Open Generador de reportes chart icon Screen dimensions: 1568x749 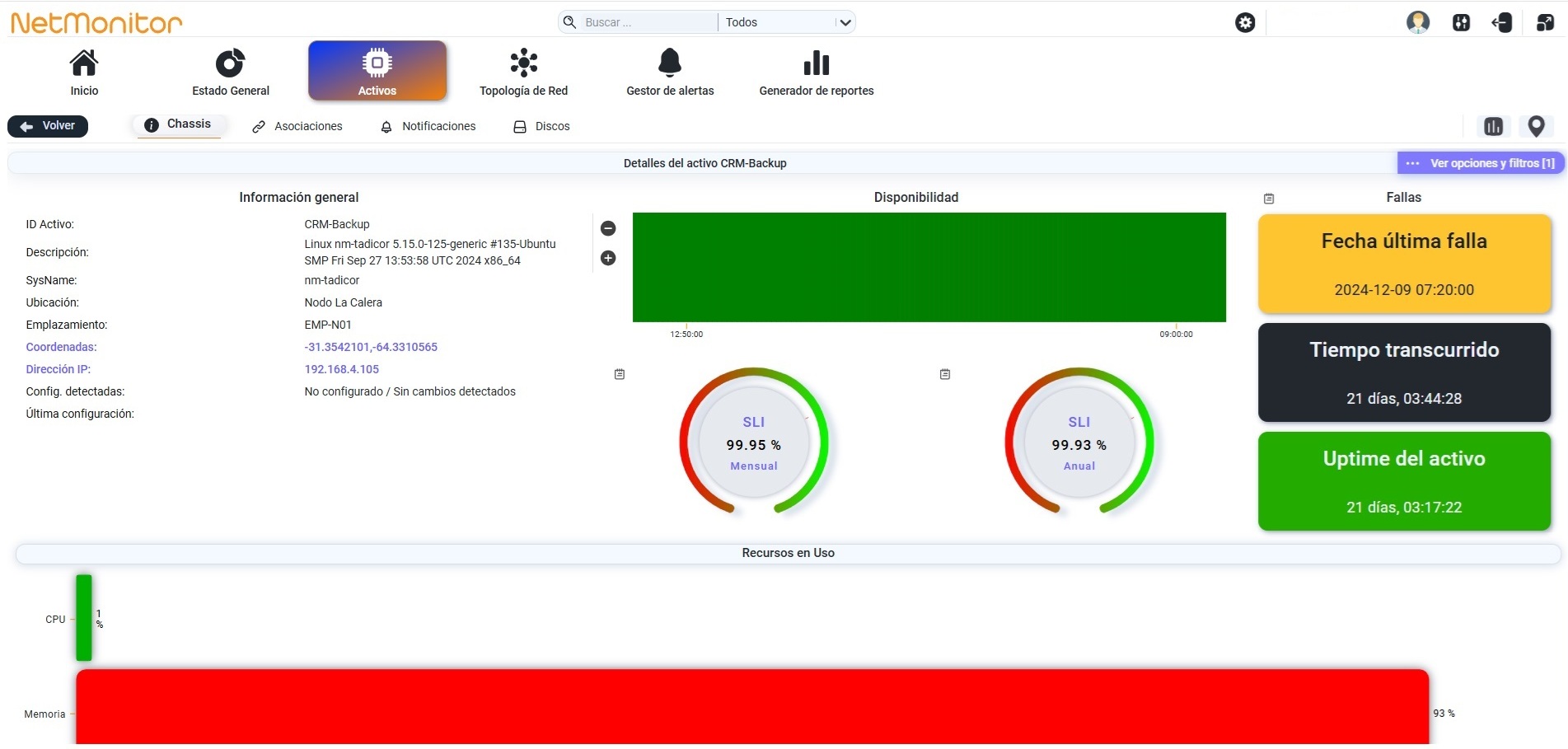(x=817, y=63)
